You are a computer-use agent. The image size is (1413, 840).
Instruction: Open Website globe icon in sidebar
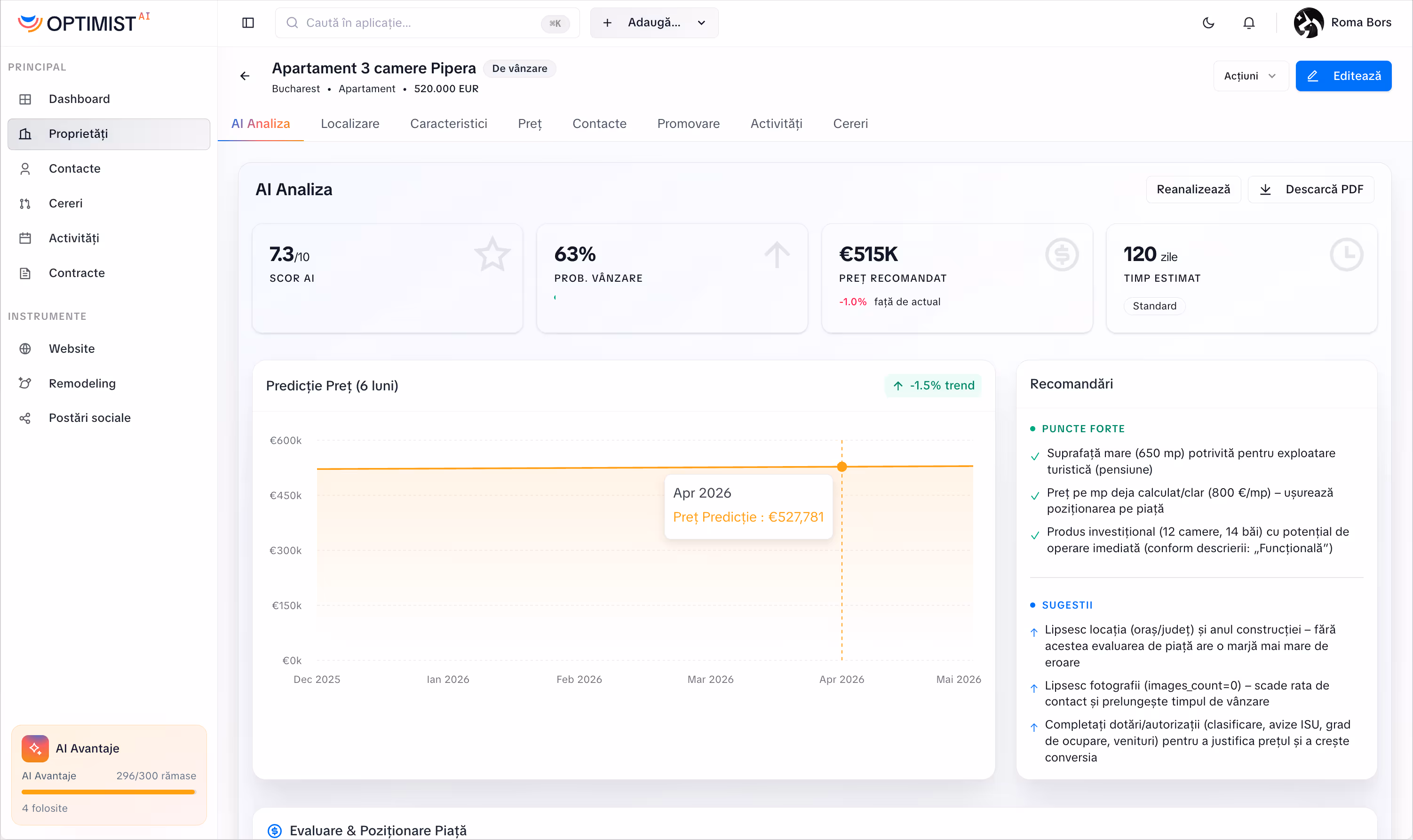tap(25, 349)
